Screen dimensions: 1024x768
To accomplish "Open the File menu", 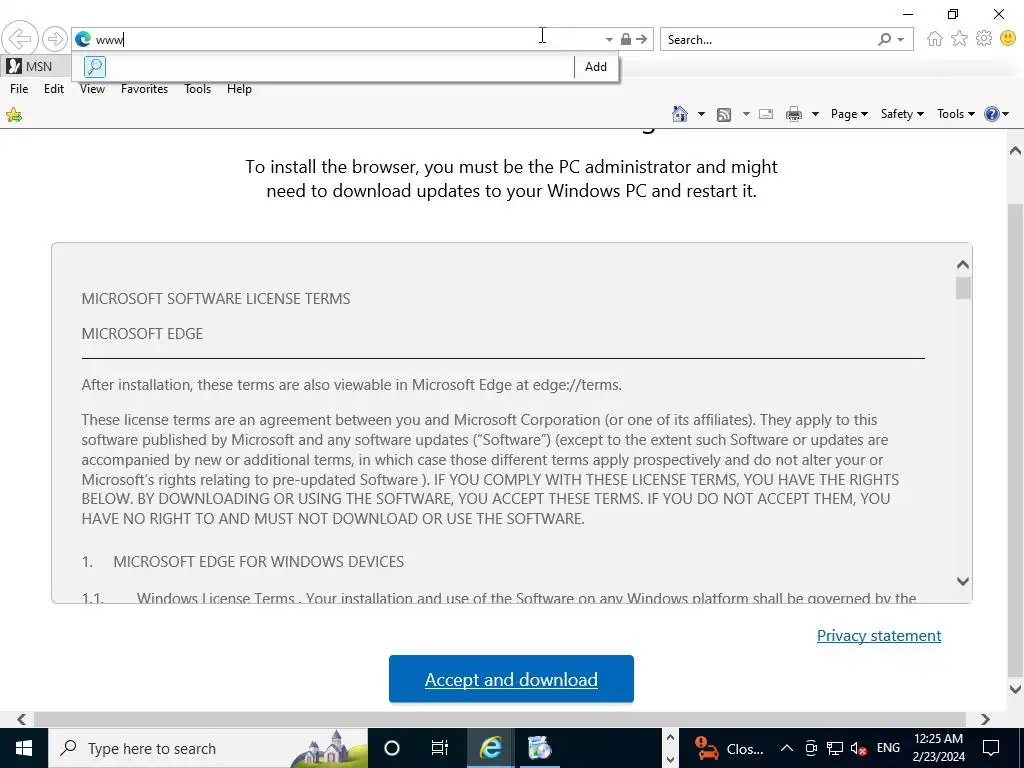I will pyautogui.click(x=19, y=89).
